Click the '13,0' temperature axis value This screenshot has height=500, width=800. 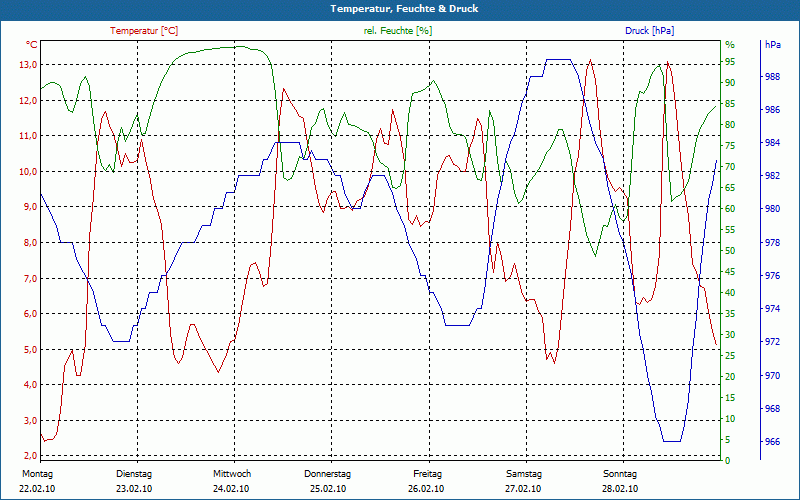[28, 64]
